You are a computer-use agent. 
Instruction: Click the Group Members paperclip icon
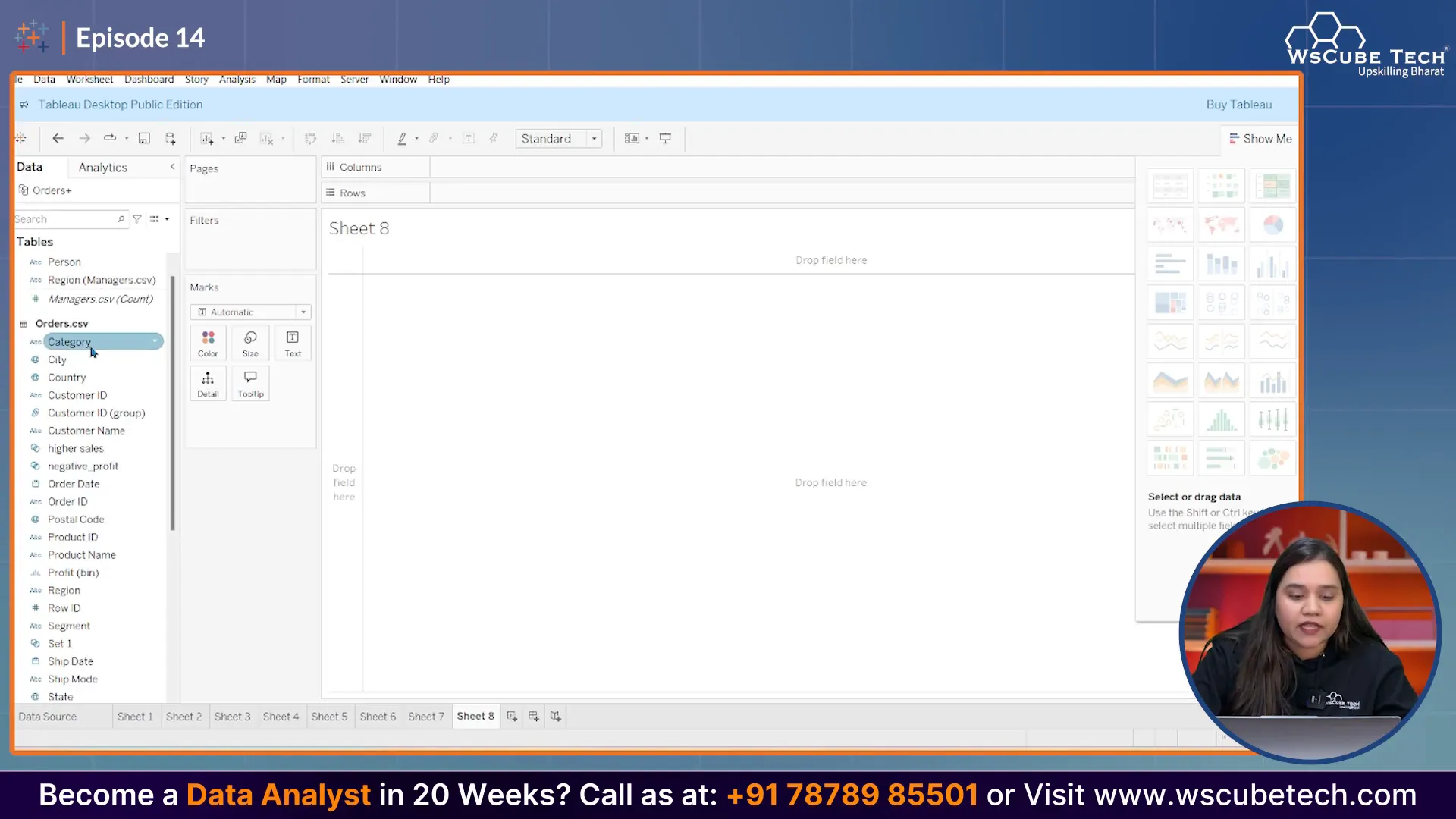click(434, 138)
